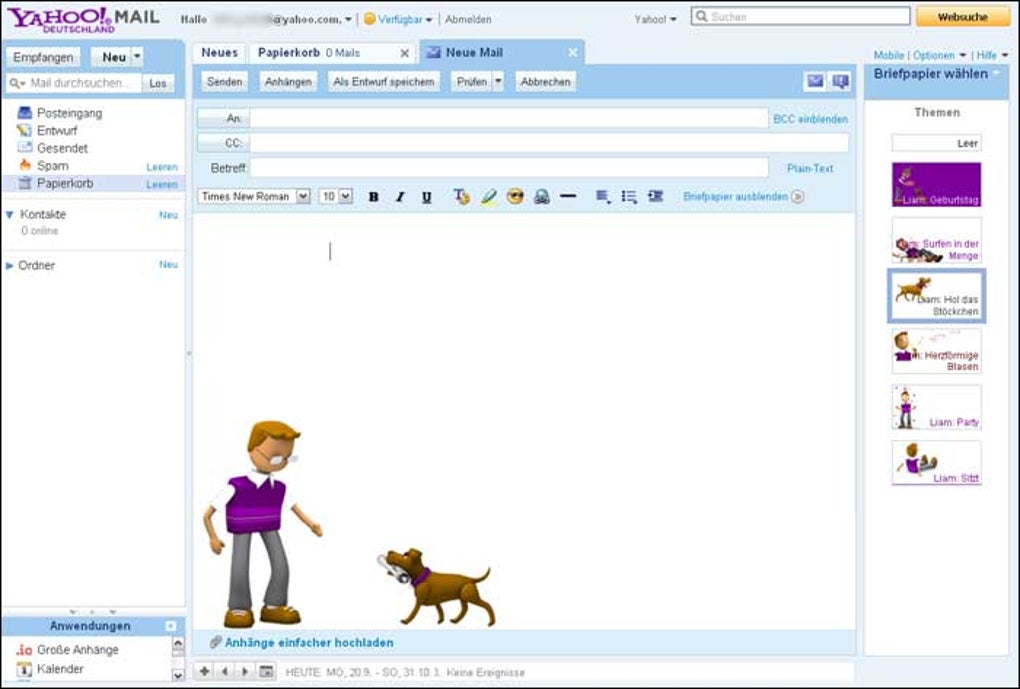Open the text color picker icon
Viewport: 1020px width, 689px height.
tap(461, 198)
